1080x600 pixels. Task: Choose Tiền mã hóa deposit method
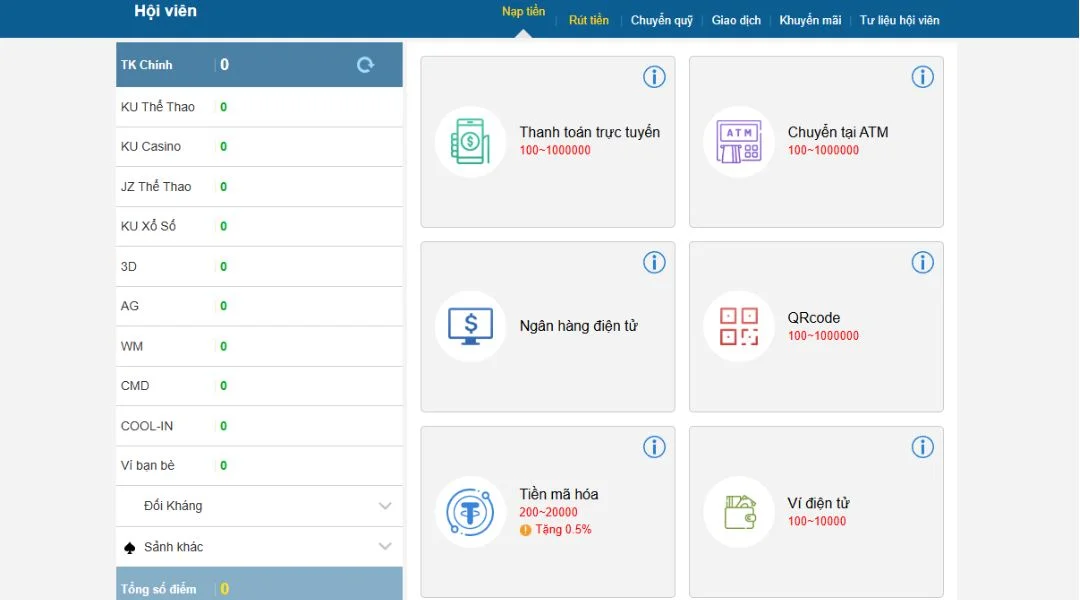(548, 512)
